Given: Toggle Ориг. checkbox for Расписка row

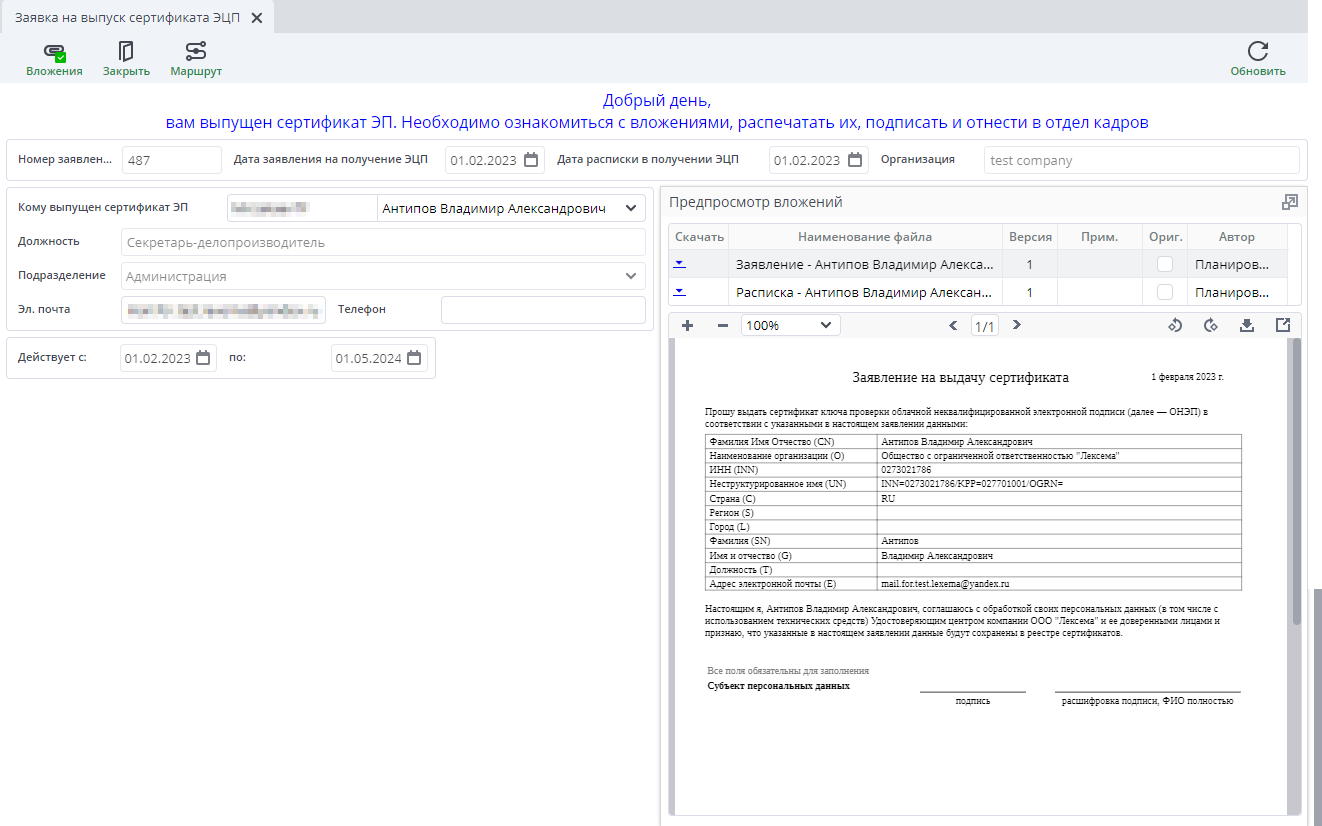Looking at the screenshot, I should [1165, 292].
